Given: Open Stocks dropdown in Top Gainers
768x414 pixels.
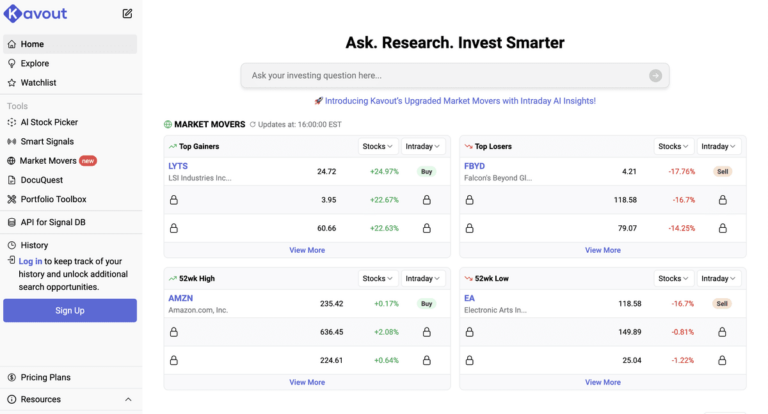Looking at the screenshot, I should (x=379, y=146).
